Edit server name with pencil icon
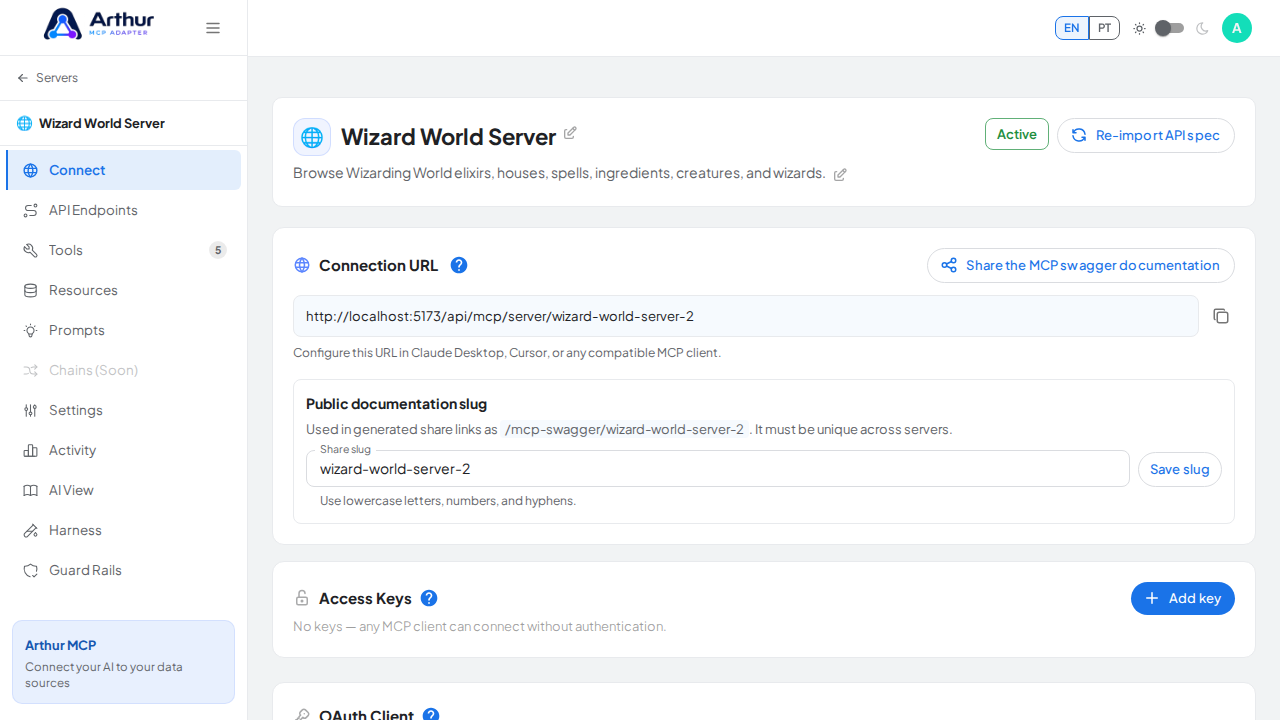Image resolution: width=1280 pixels, height=720 pixels. tap(570, 133)
